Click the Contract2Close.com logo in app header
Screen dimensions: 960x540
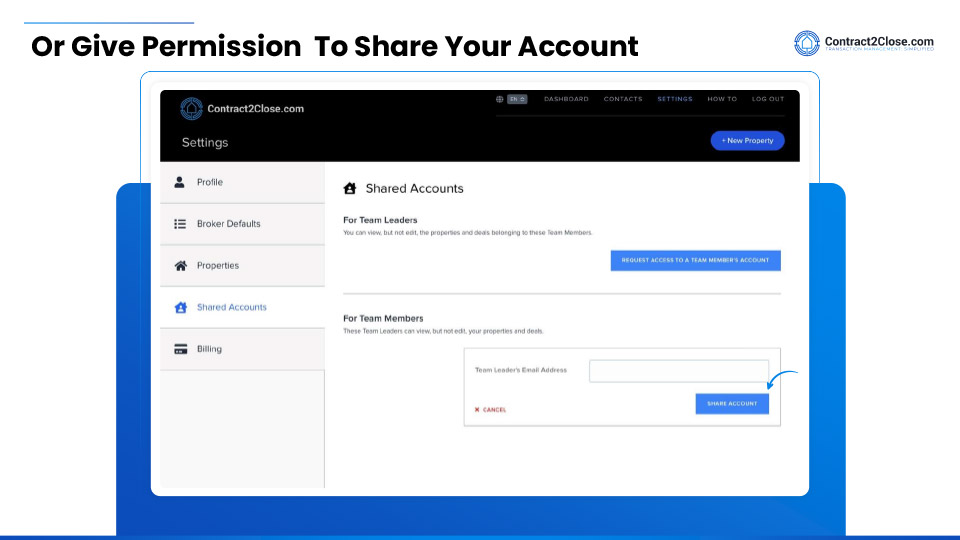tap(242, 108)
